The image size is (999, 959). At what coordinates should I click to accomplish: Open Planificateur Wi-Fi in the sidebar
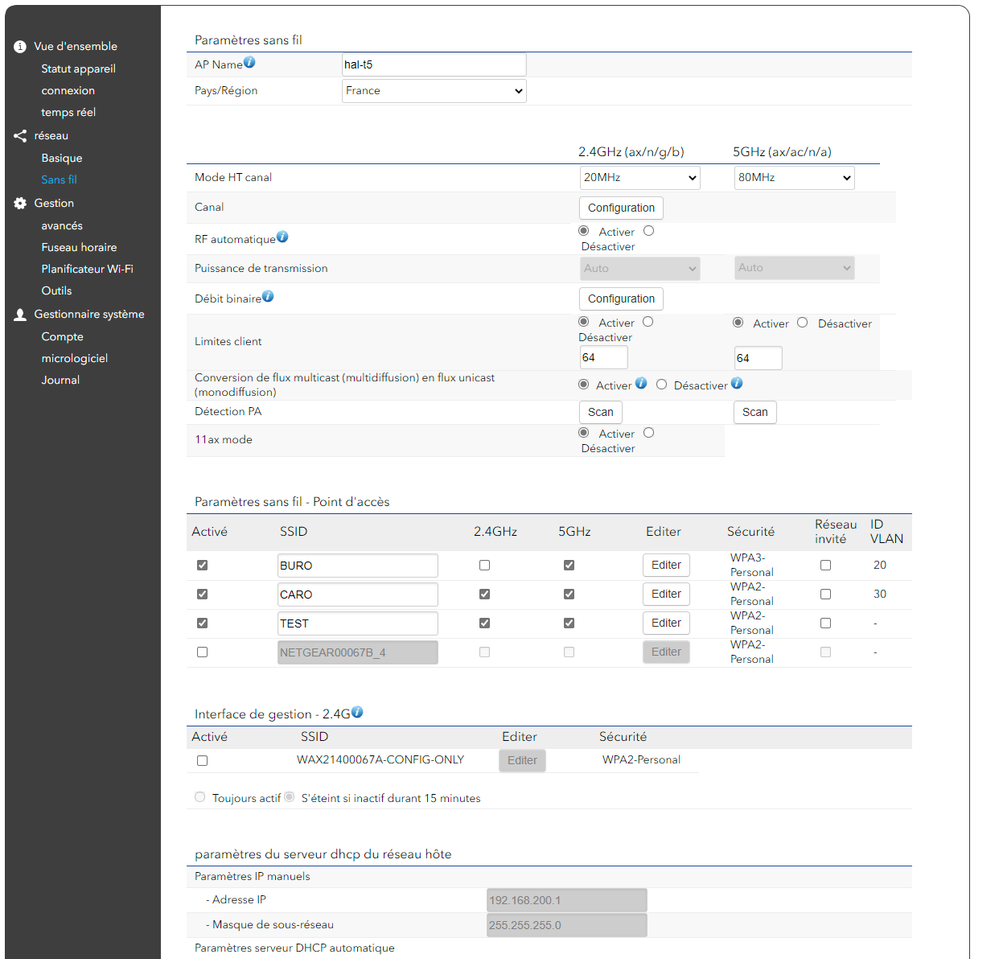tap(87, 269)
